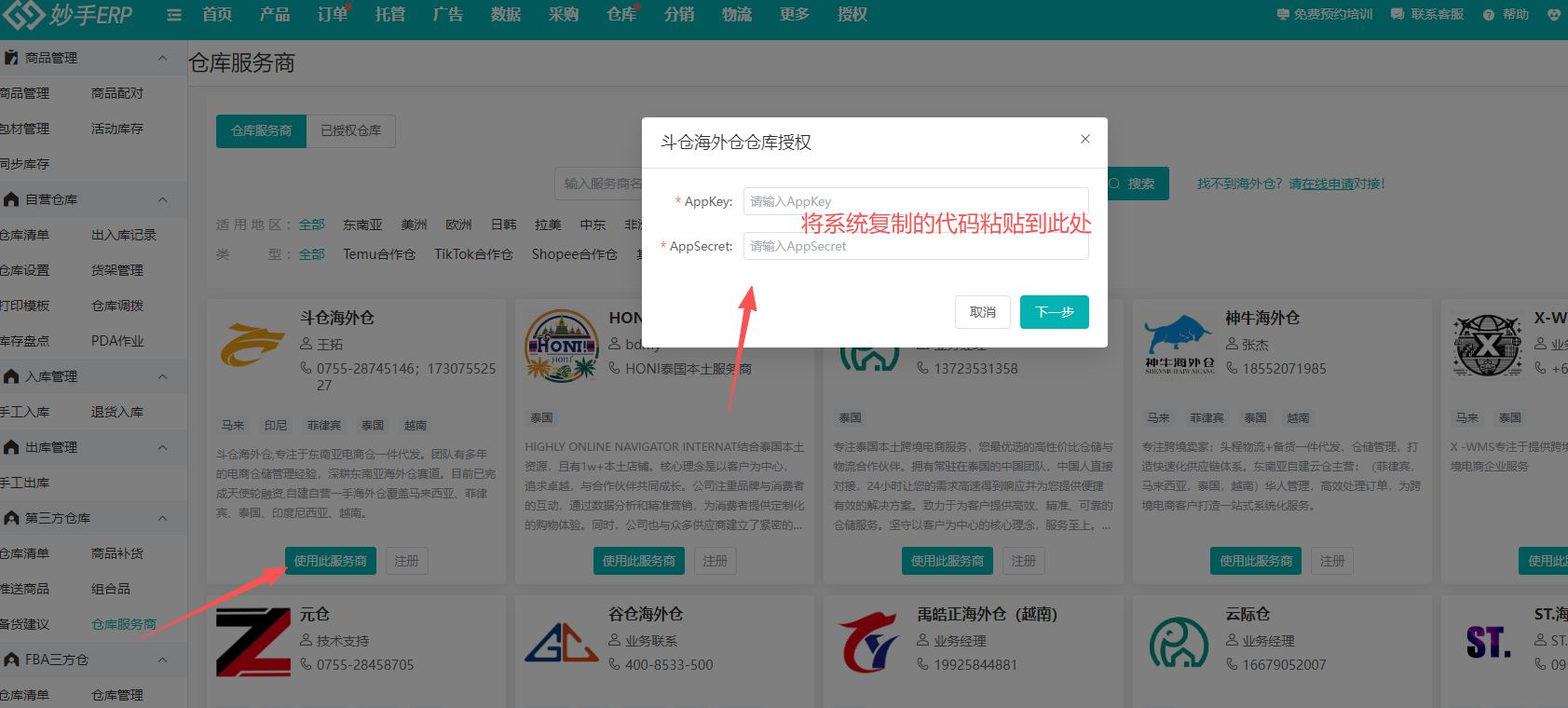
Task: Click the HONI logo thumbnail
Action: point(562,346)
